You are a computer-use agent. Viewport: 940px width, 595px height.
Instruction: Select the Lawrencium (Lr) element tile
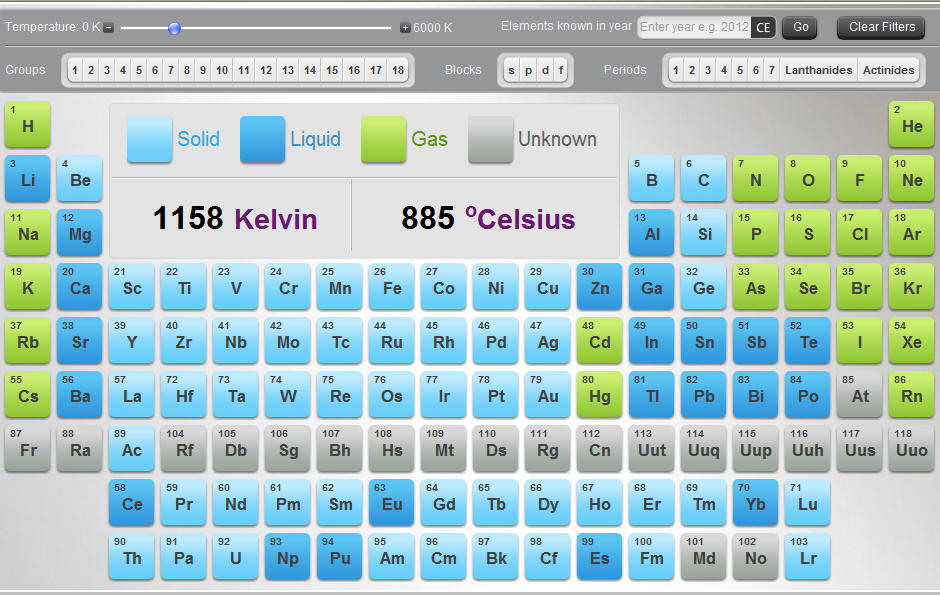coord(808,556)
